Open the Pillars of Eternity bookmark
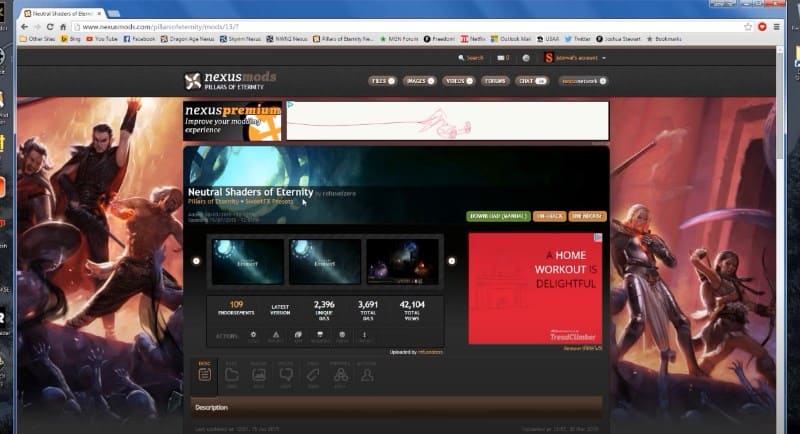Viewport: 800px width, 434px height. [x=343, y=39]
